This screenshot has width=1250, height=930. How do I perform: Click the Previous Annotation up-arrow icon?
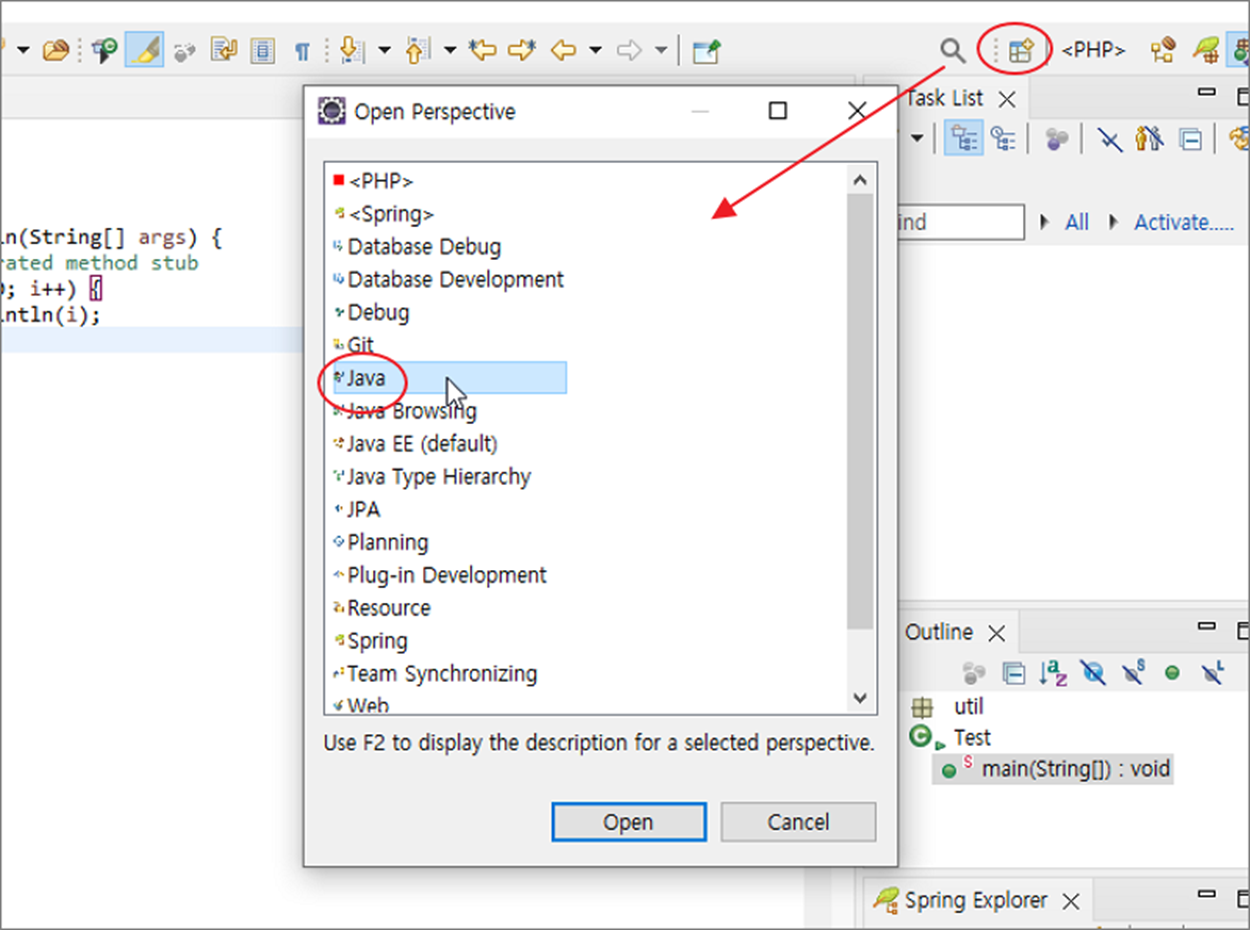417,50
